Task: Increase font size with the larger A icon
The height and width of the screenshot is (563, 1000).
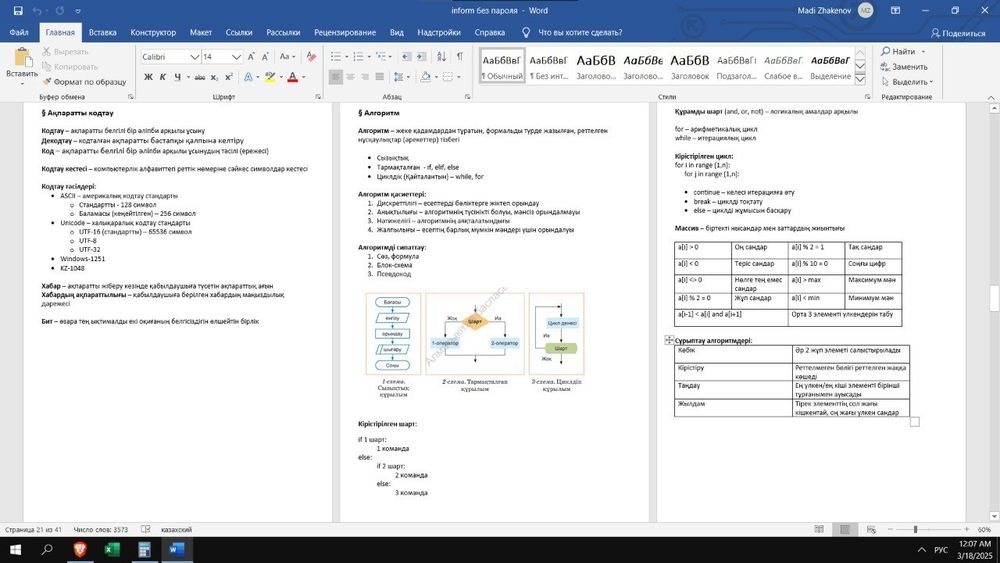Action: 251,57
